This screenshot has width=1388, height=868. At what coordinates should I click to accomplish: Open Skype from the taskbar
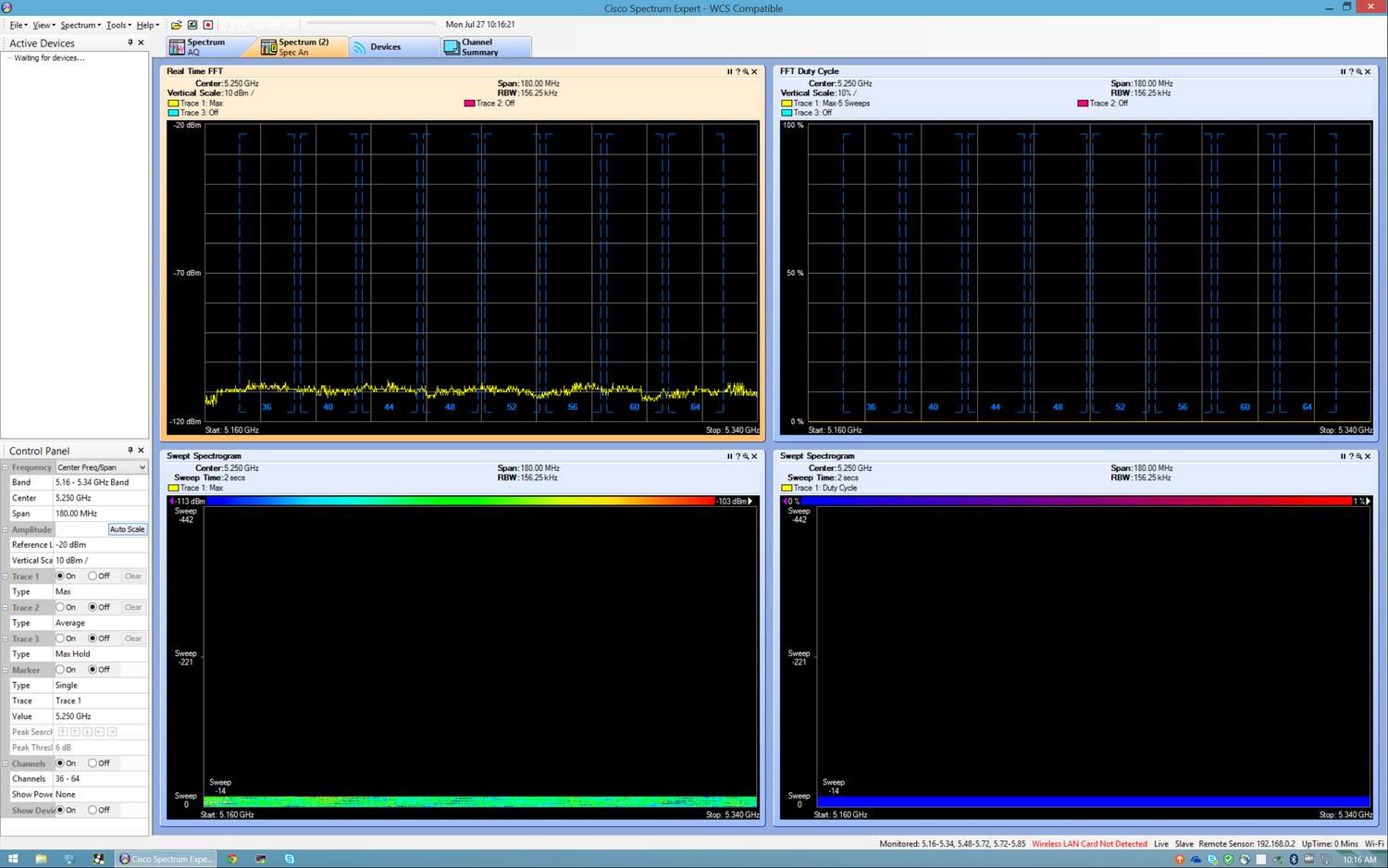pyautogui.click(x=290, y=859)
